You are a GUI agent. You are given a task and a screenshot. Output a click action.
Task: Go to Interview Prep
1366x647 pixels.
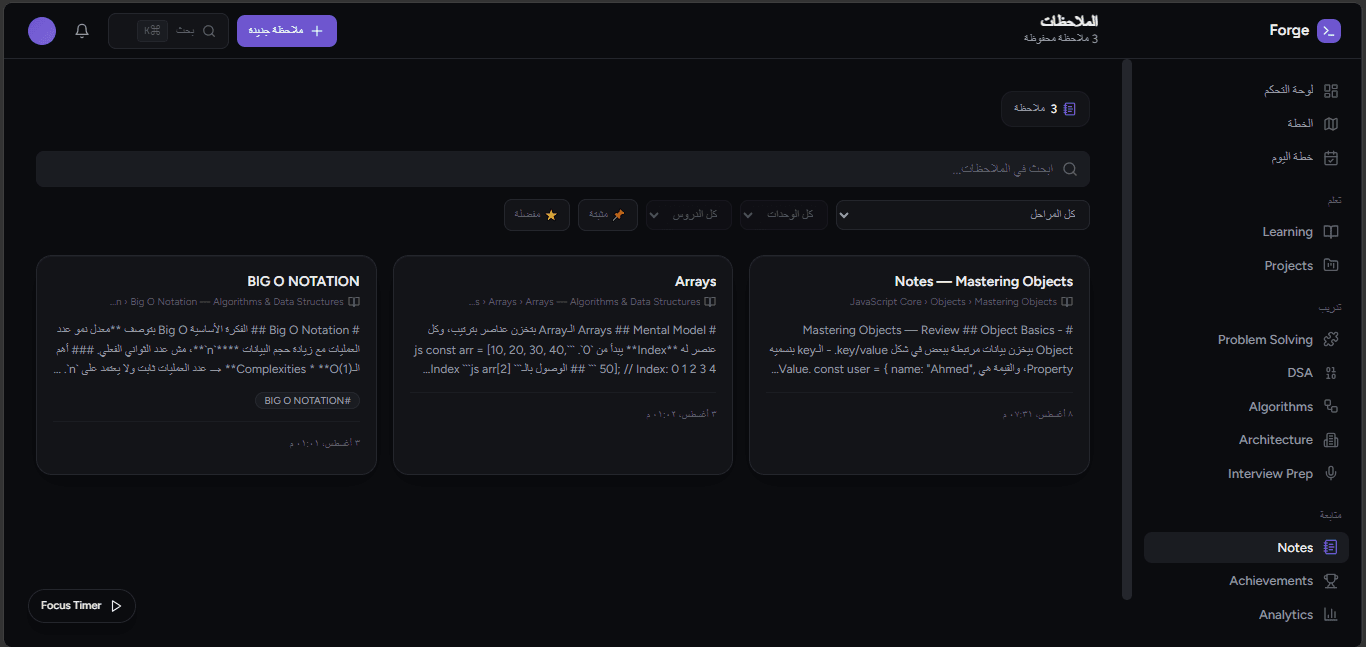(x=1246, y=473)
